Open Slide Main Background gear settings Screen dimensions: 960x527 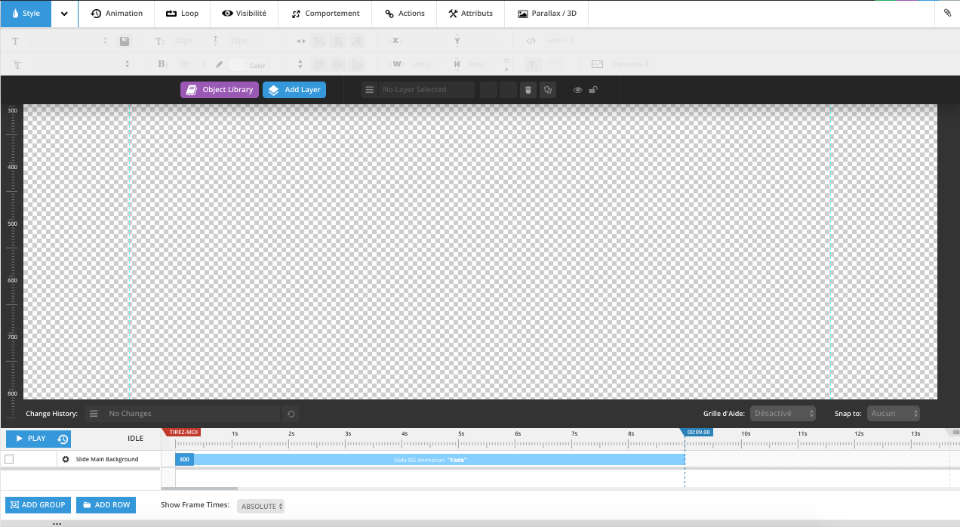click(x=66, y=459)
